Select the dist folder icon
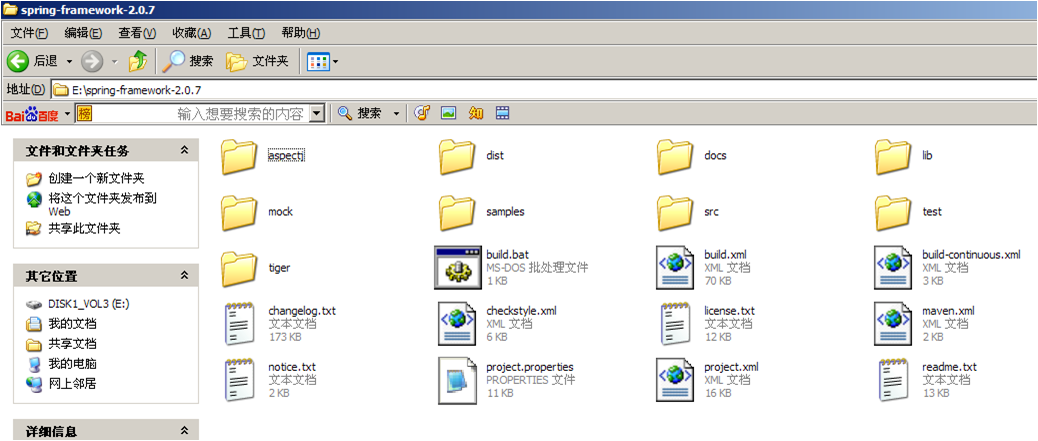The image size is (1038, 441). pos(457,156)
